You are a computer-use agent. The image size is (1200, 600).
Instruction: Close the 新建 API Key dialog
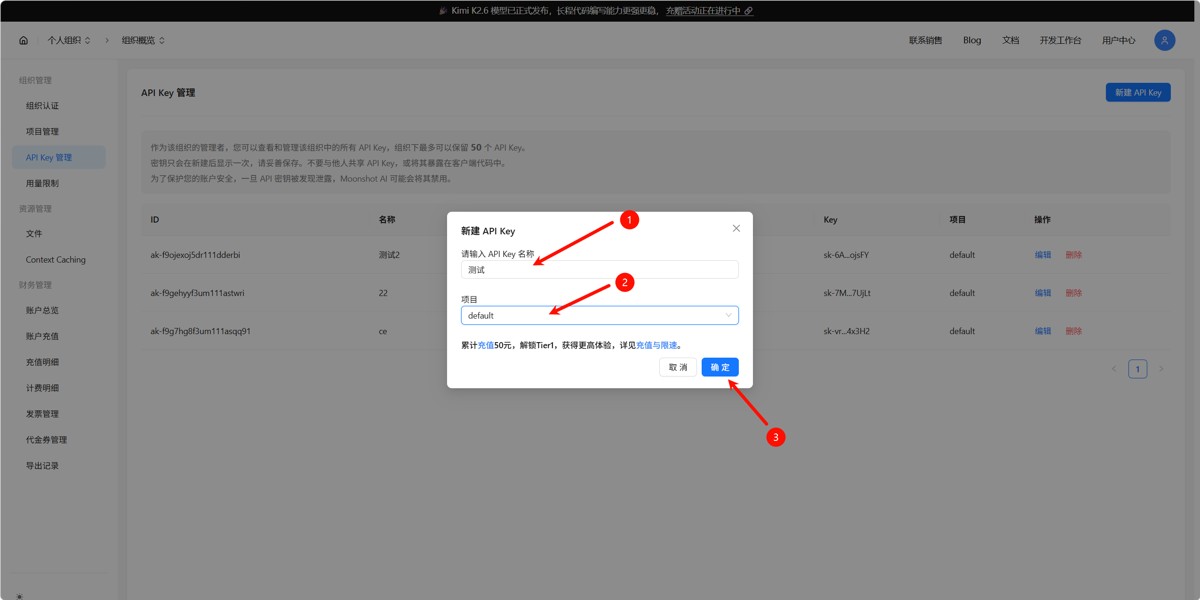pyautogui.click(x=736, y=228)
